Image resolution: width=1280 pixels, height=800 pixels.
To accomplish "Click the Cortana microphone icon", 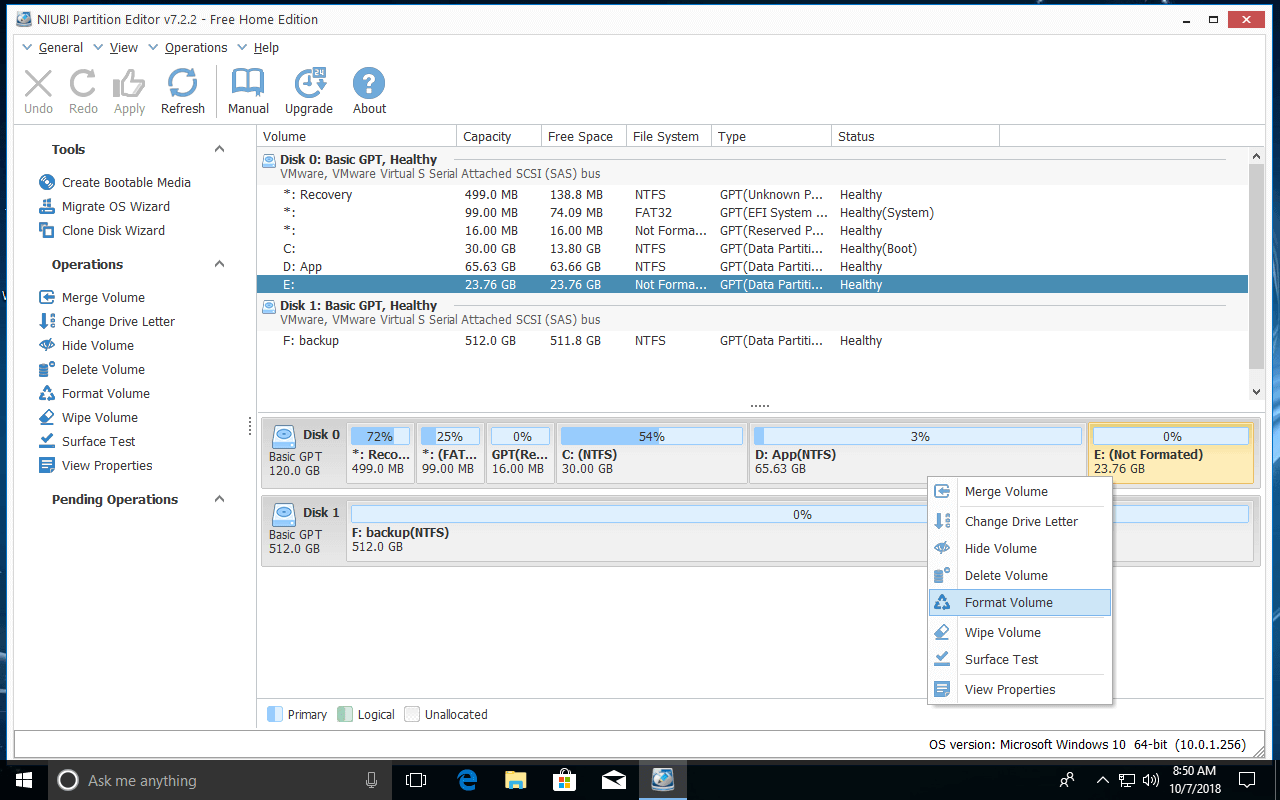I will [371, 780].
